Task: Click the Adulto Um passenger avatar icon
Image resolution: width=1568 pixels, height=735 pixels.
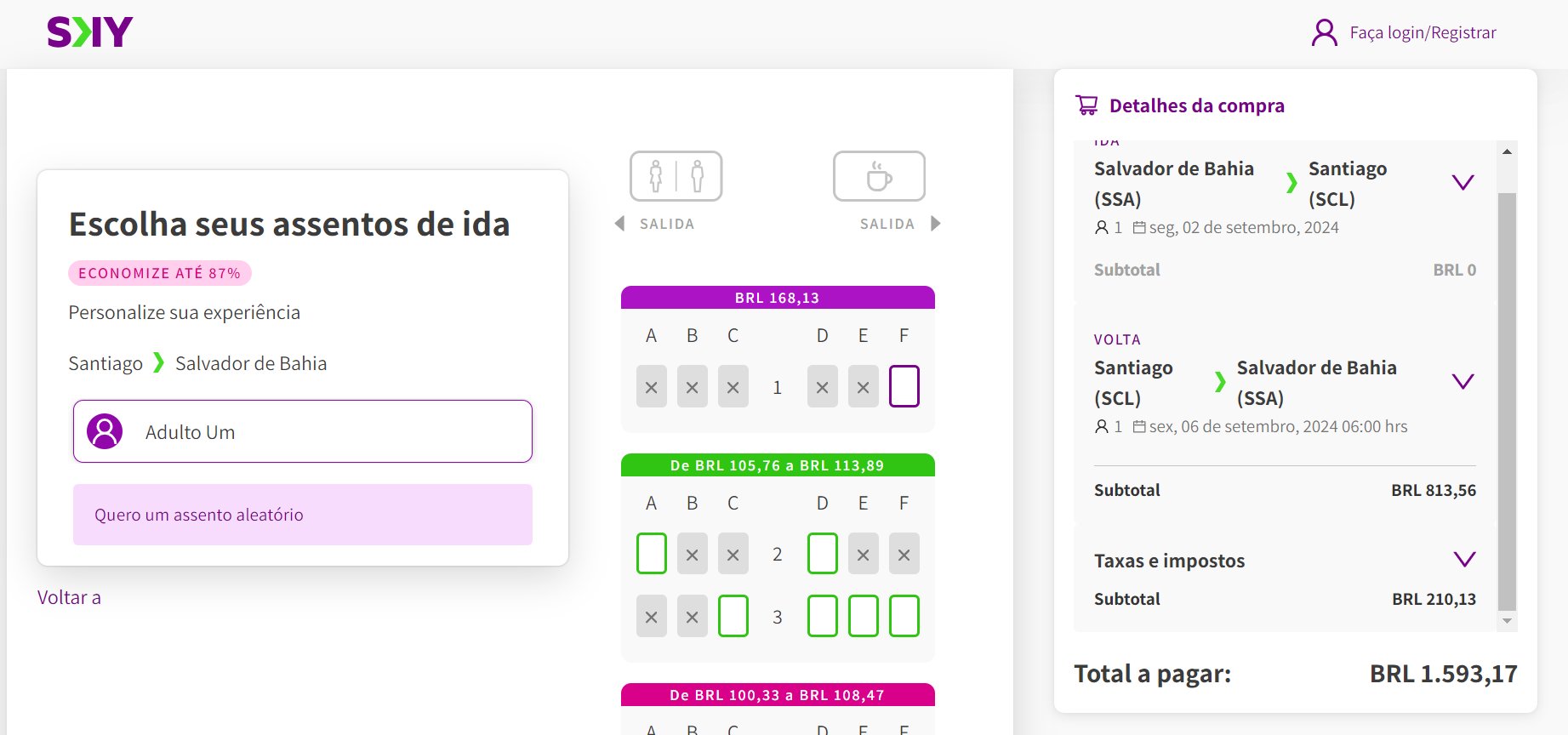Action: point(105,431)
